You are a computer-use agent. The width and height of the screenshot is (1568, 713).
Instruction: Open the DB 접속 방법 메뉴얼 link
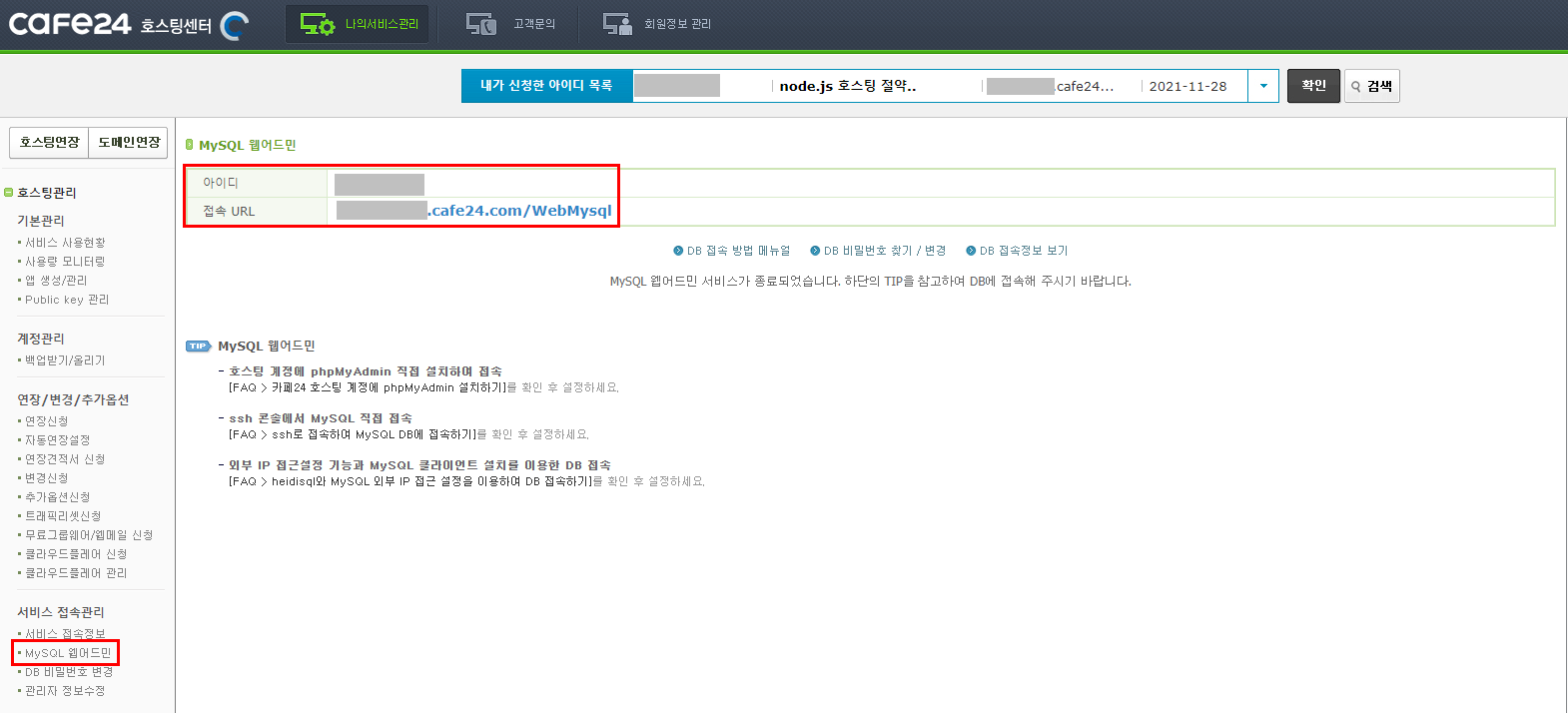738,251
